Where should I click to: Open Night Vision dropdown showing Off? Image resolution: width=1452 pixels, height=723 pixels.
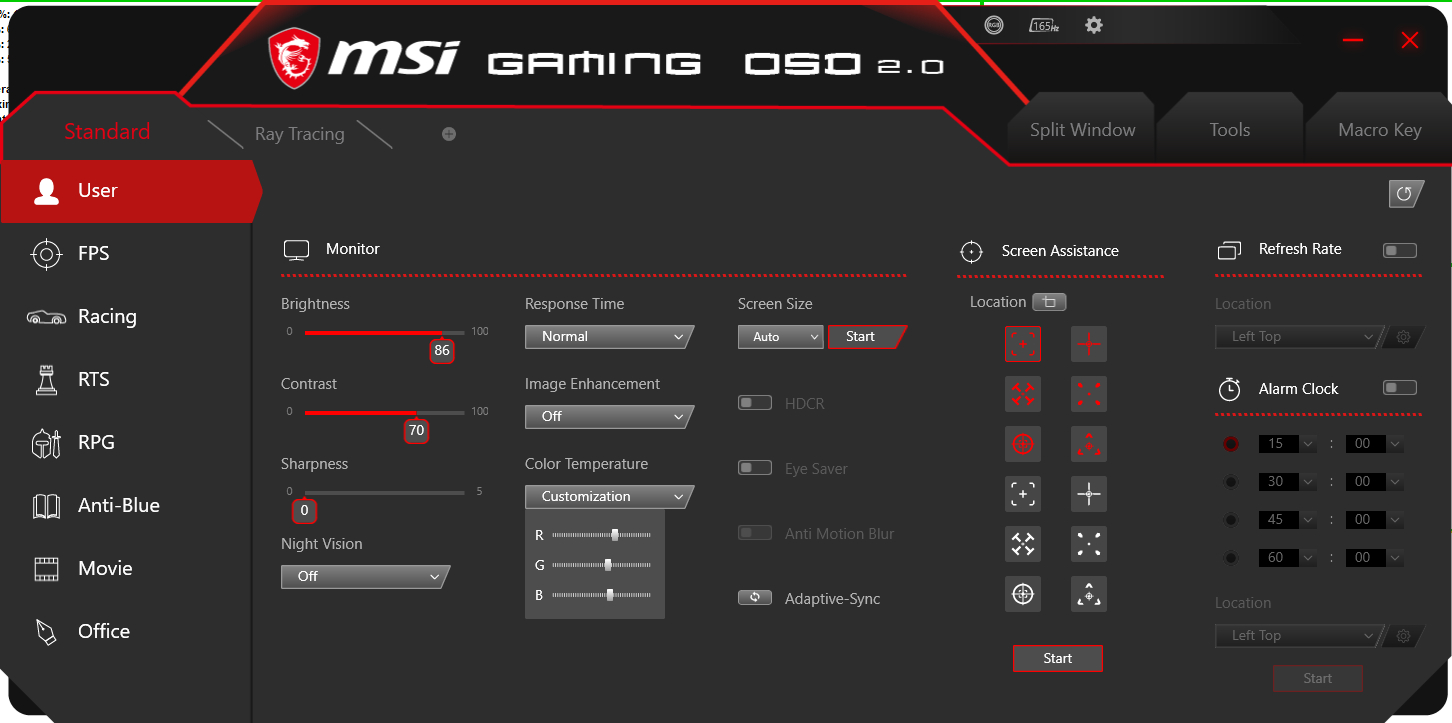(365, 577)
